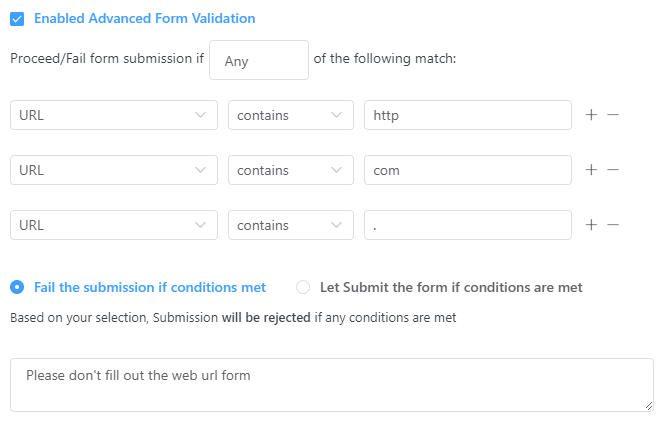Expand the URL field dropdown in the second row
The height and width of the screenshot is (423, 663).
click(x=113, y=170)
